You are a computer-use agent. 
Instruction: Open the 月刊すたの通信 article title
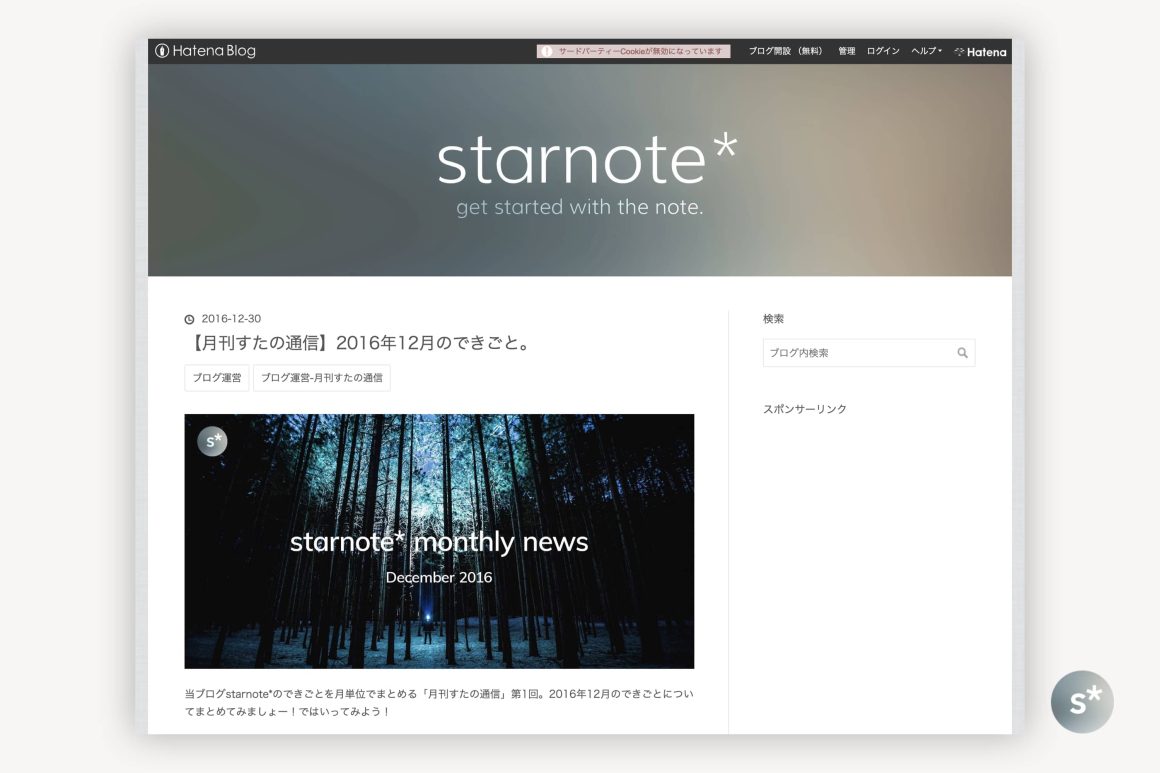[357, 343]
